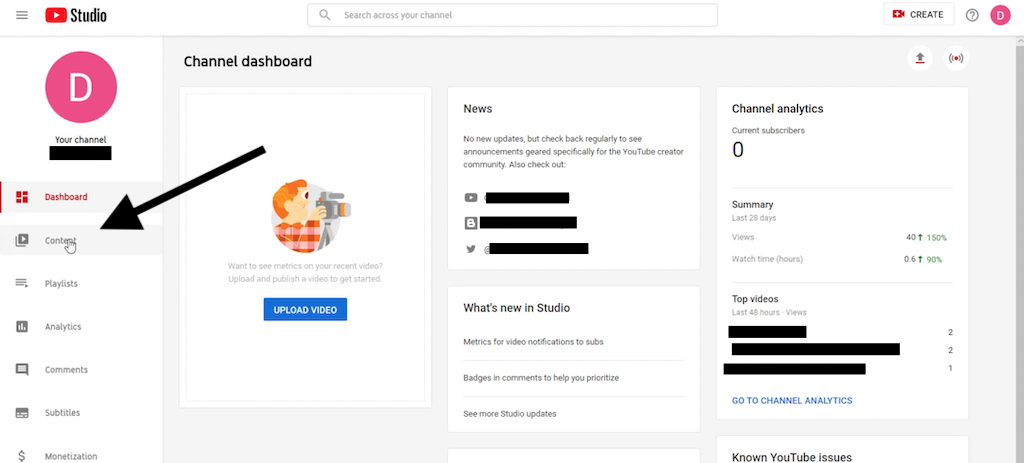This screenshot has height=463, width=1024.
Task: Open the account avatar in top bar
Action: tap(1000, 15)
